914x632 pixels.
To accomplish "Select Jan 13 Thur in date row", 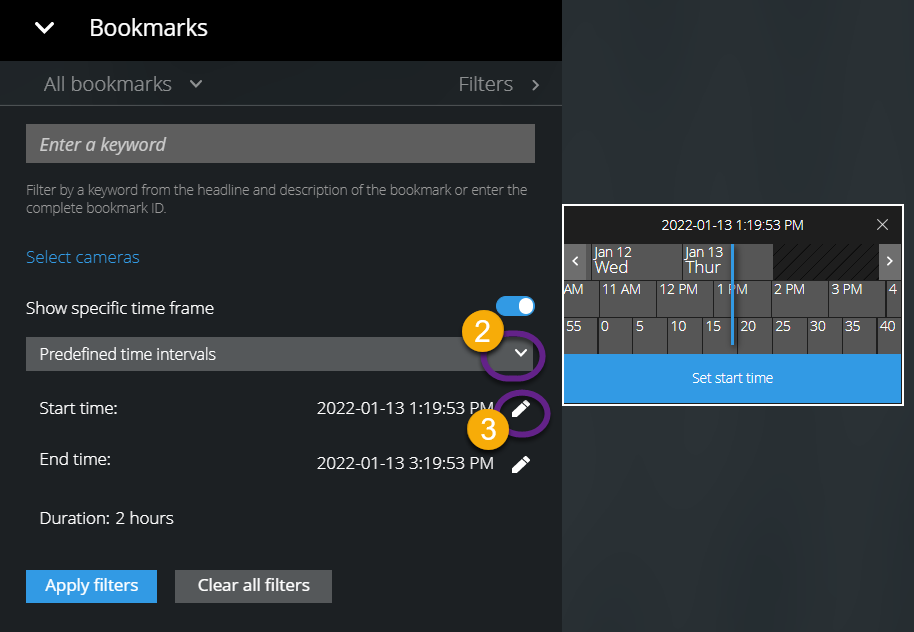I will 727,261.
